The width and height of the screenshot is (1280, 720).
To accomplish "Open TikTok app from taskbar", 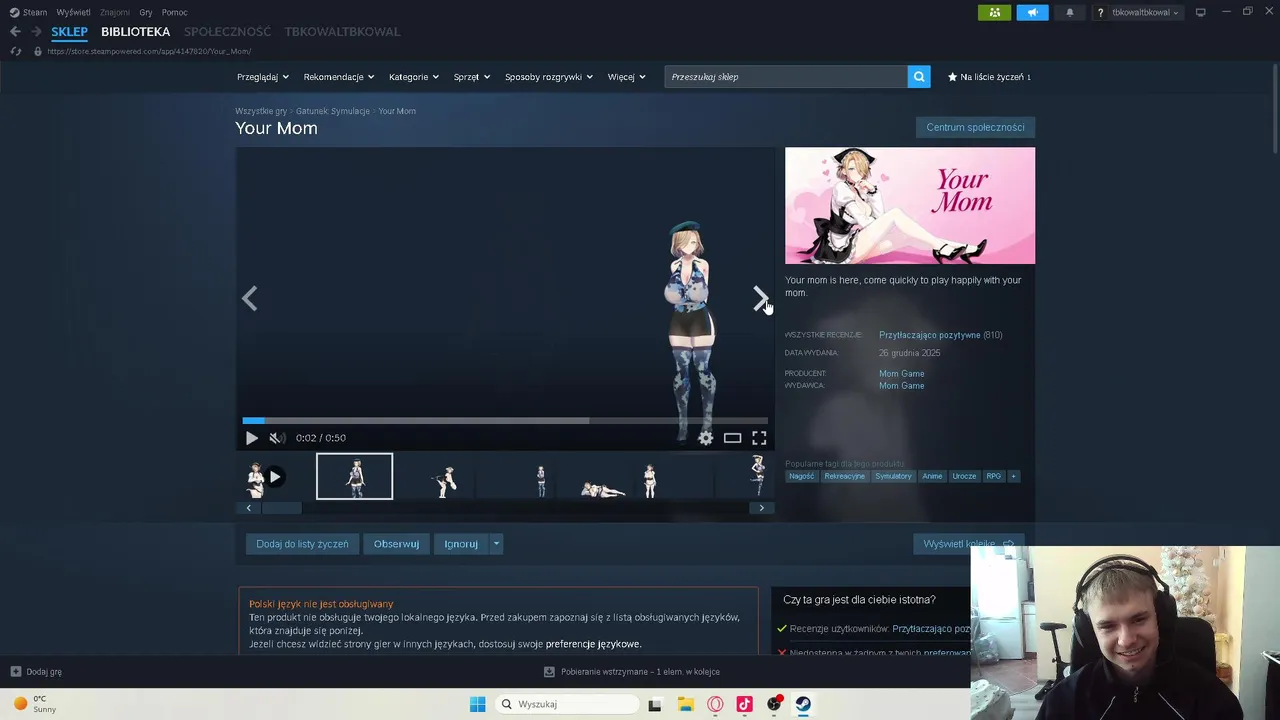I will pyautogui.click(x=744, y=704).
